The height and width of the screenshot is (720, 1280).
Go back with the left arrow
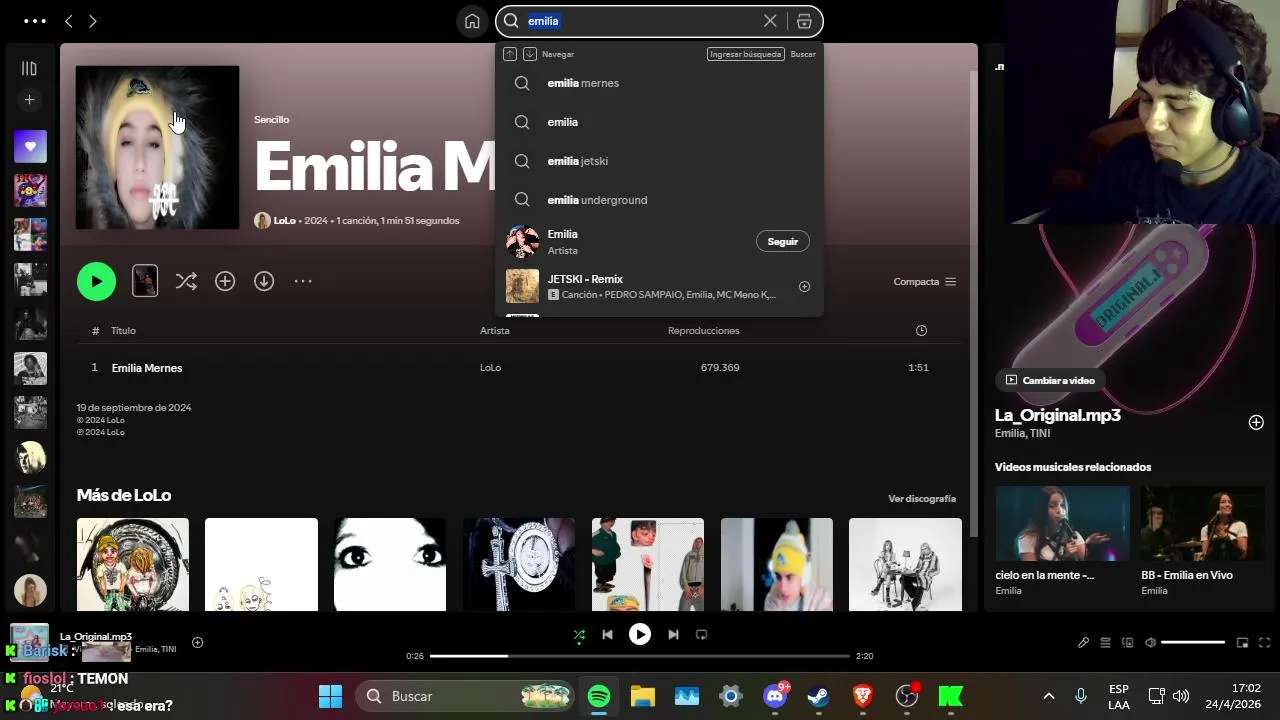coord(68,21)
